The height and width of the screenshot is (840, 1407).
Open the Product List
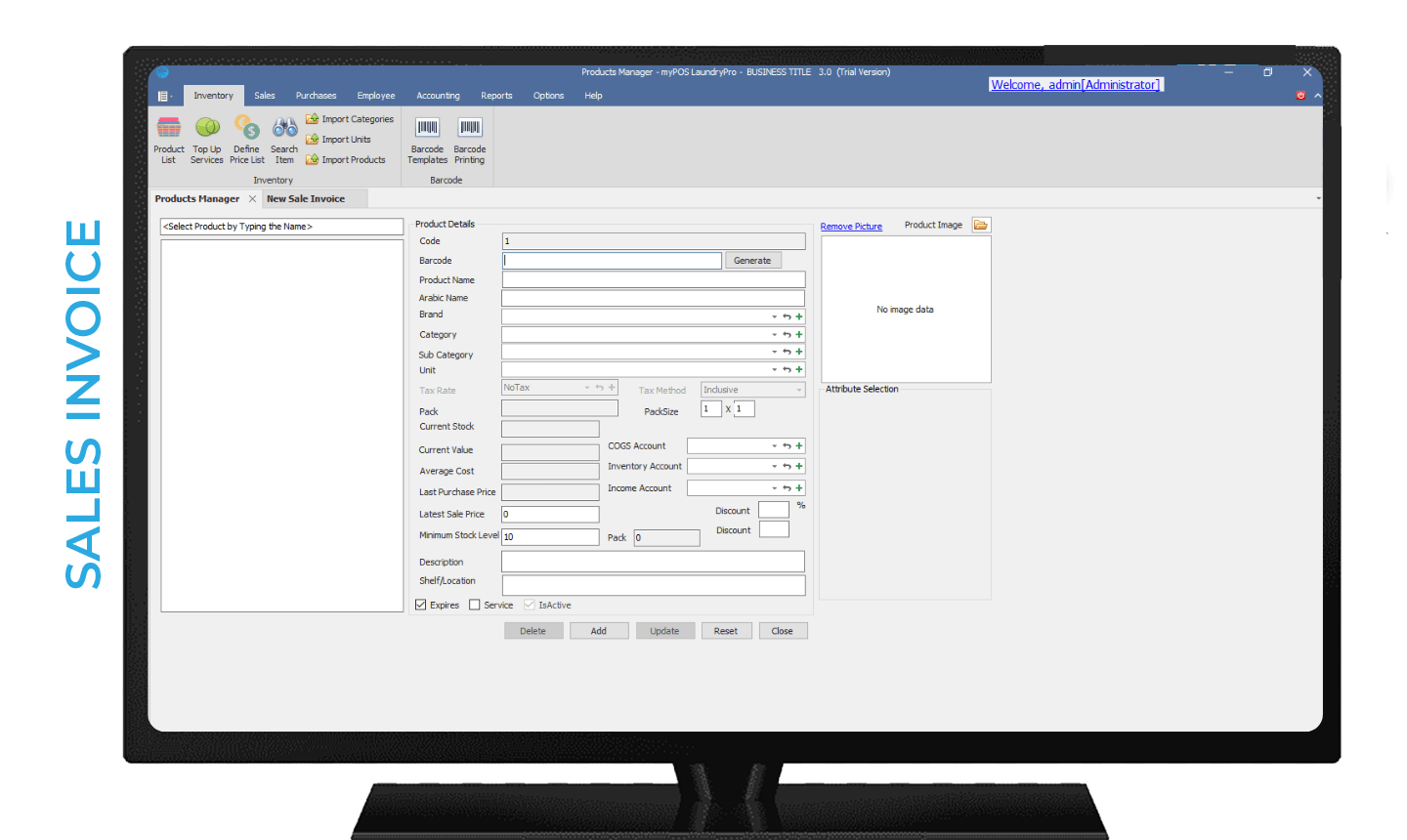point(168,138)
